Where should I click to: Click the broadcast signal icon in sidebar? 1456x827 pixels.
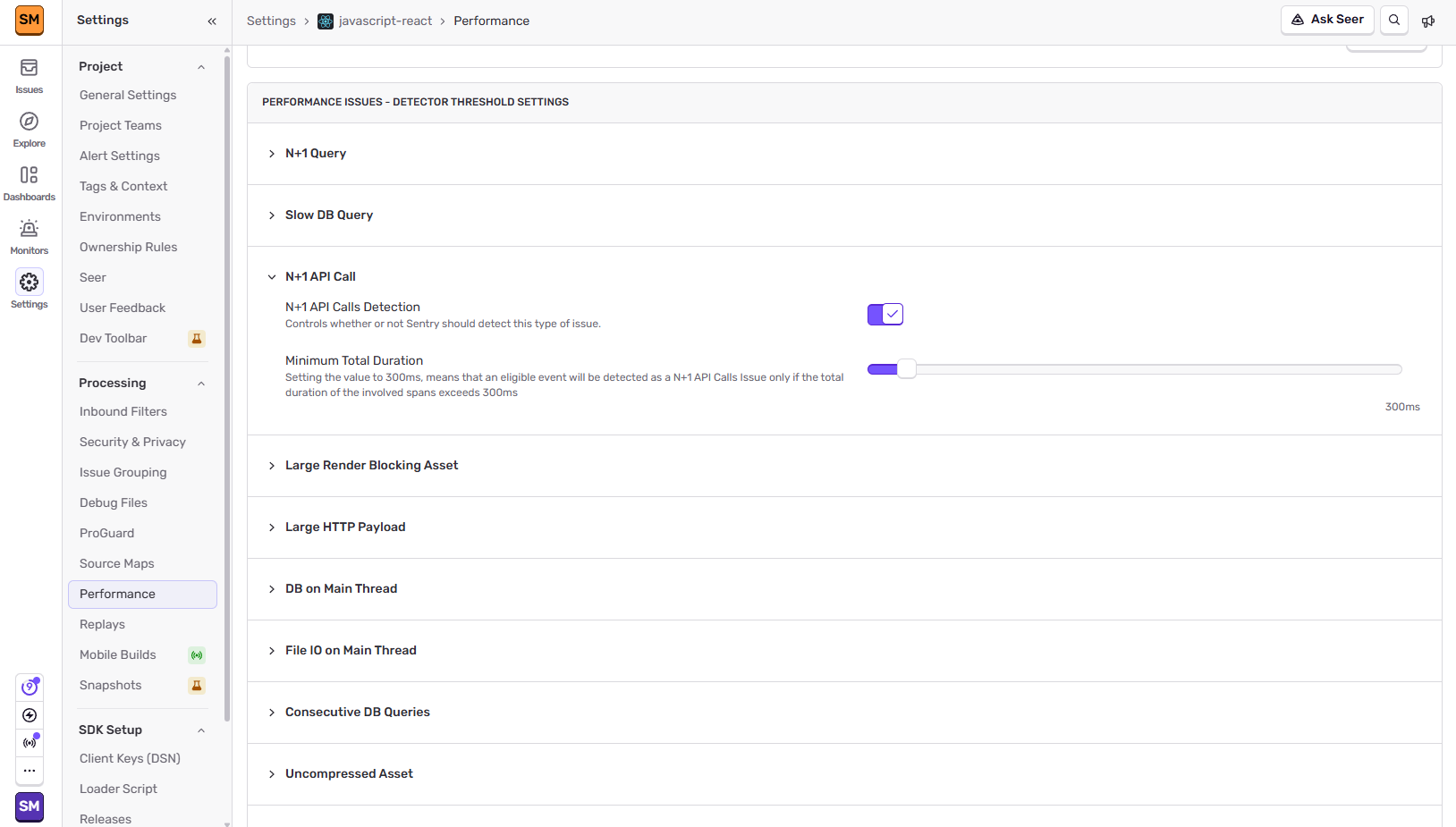tap(30, 742)
